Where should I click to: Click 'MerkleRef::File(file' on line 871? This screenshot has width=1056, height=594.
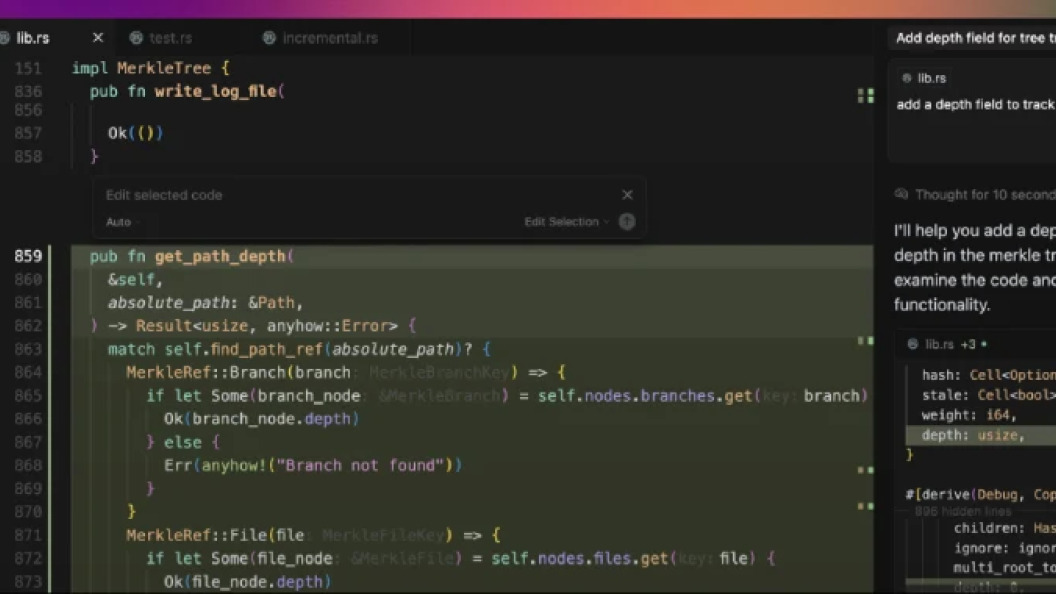(215, 535)
